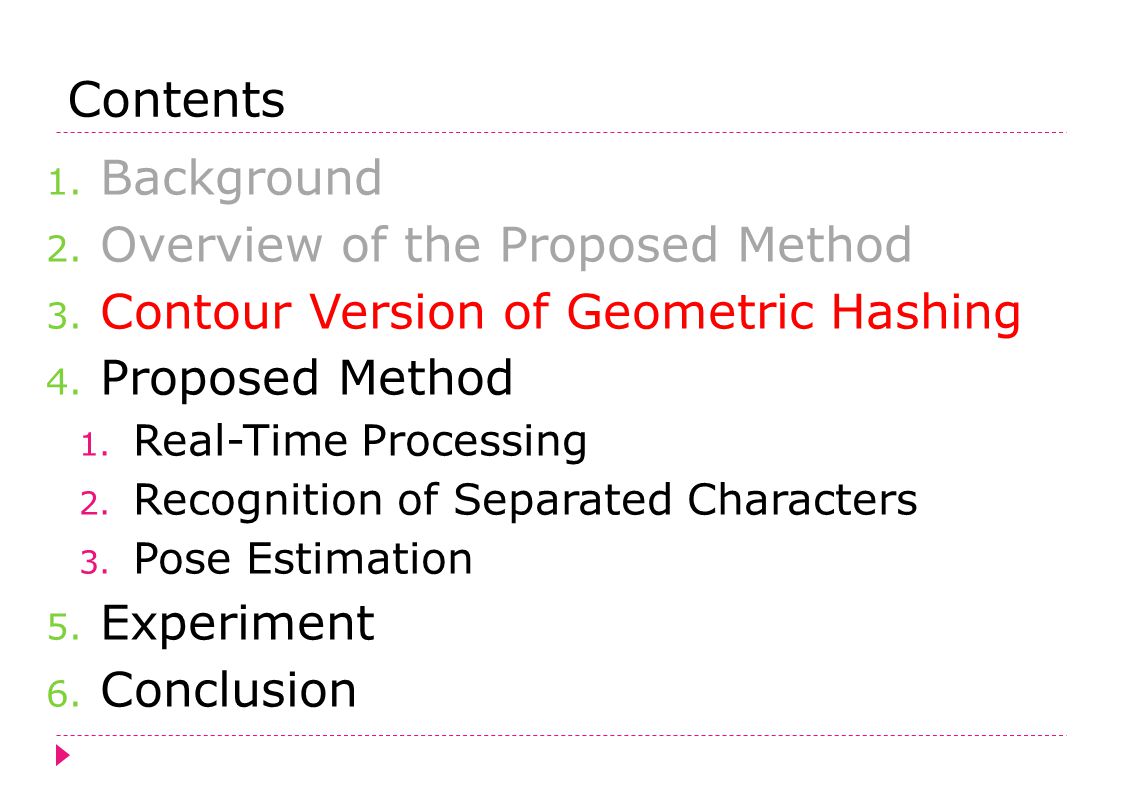Select the 'Contents' slide title
The height and width of the screenshot is (793, 1122).
176,99
